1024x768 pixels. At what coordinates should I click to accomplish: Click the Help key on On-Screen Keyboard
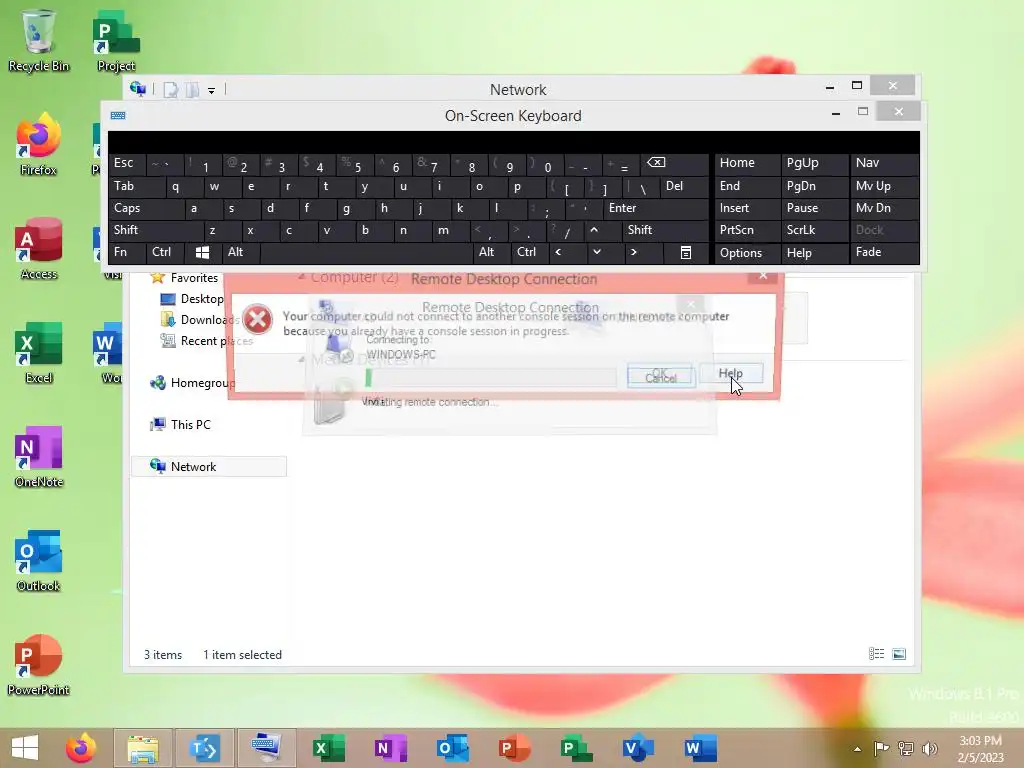(814, 253)
